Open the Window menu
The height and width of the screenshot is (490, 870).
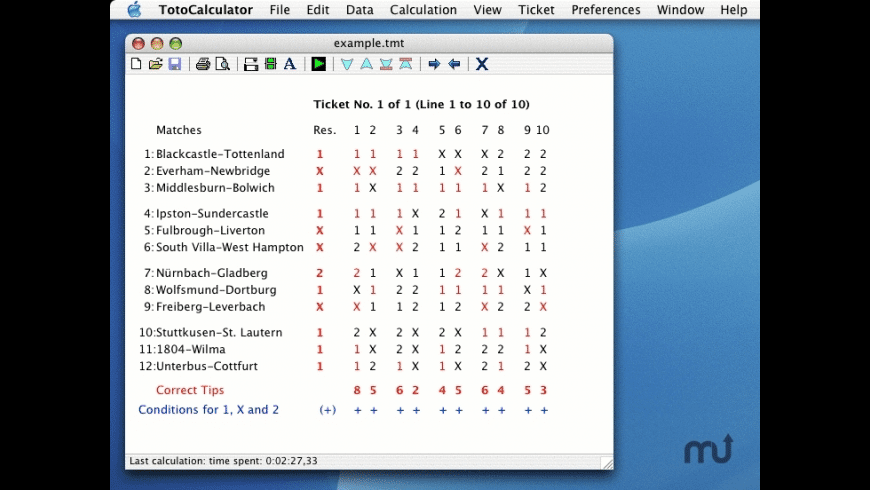(680, 9)
